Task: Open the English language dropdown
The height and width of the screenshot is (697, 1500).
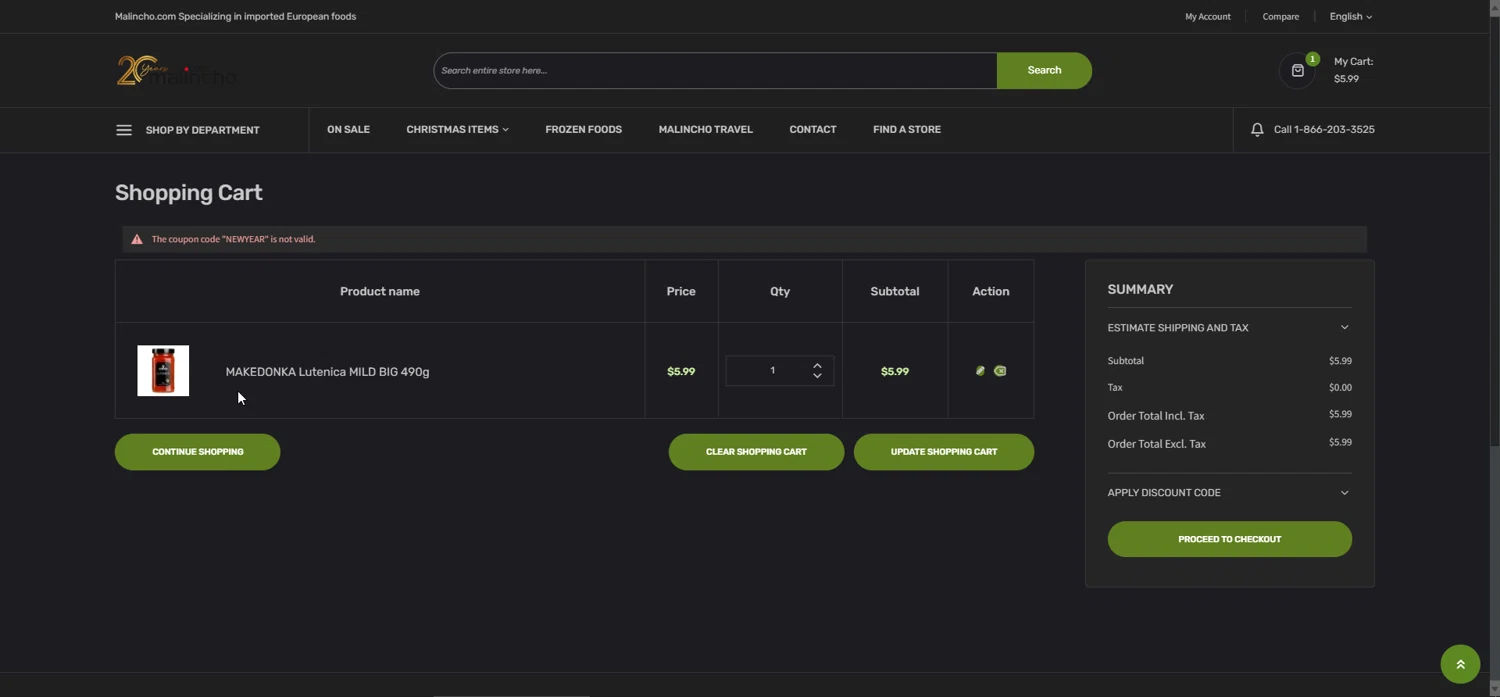Action: coord(1351,16)
